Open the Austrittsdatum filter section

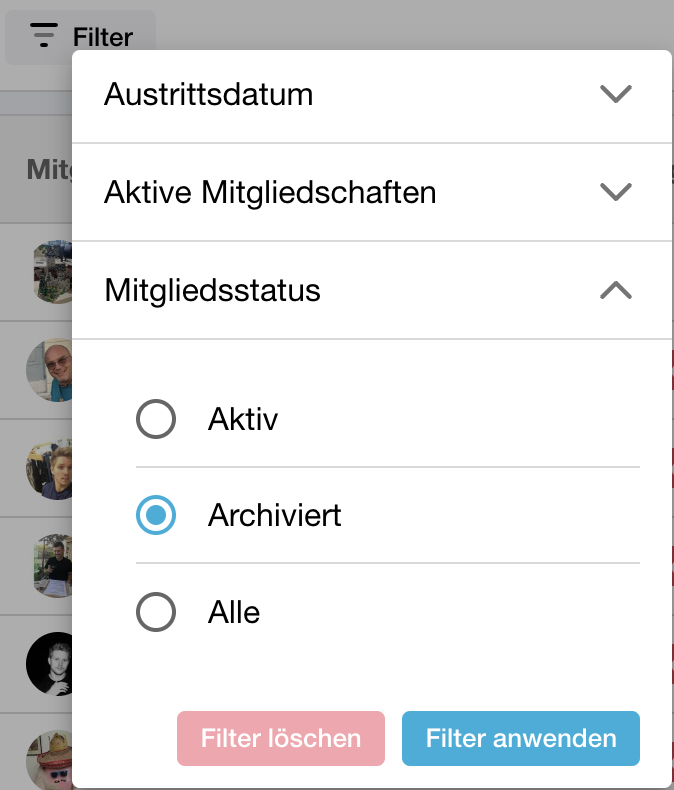coord(372,94)
